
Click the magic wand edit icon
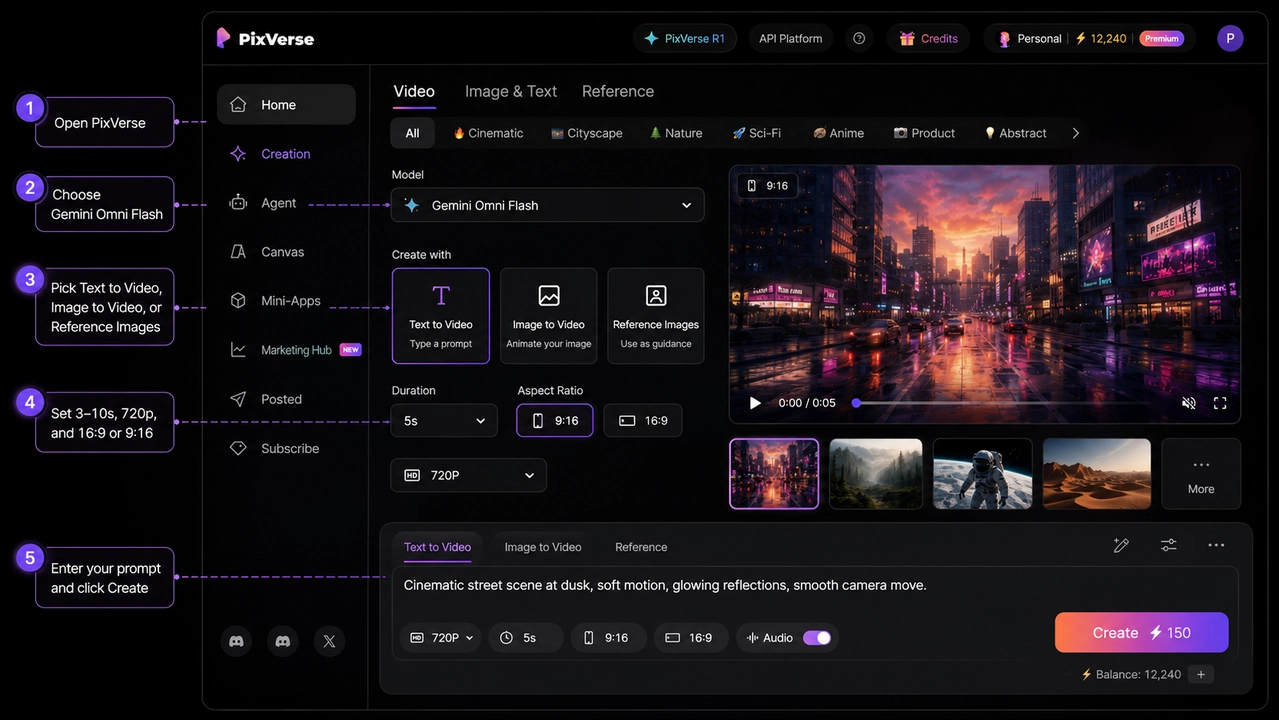[1121, 545]
